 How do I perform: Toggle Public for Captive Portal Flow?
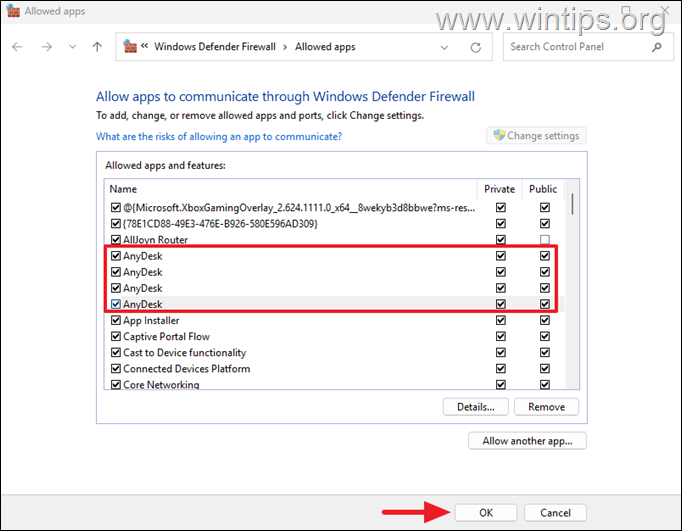(545, 337)
